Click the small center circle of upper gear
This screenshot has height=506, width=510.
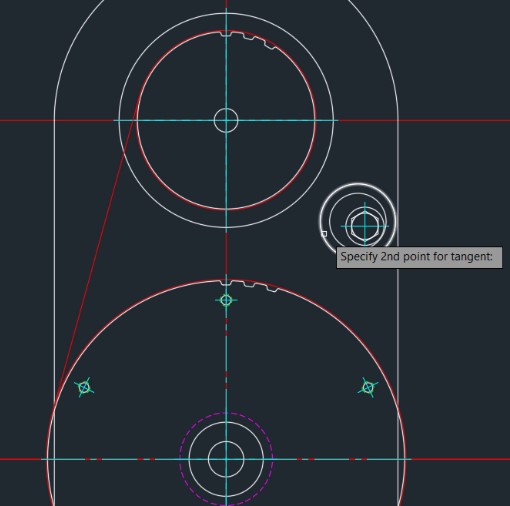pos(226,120)
